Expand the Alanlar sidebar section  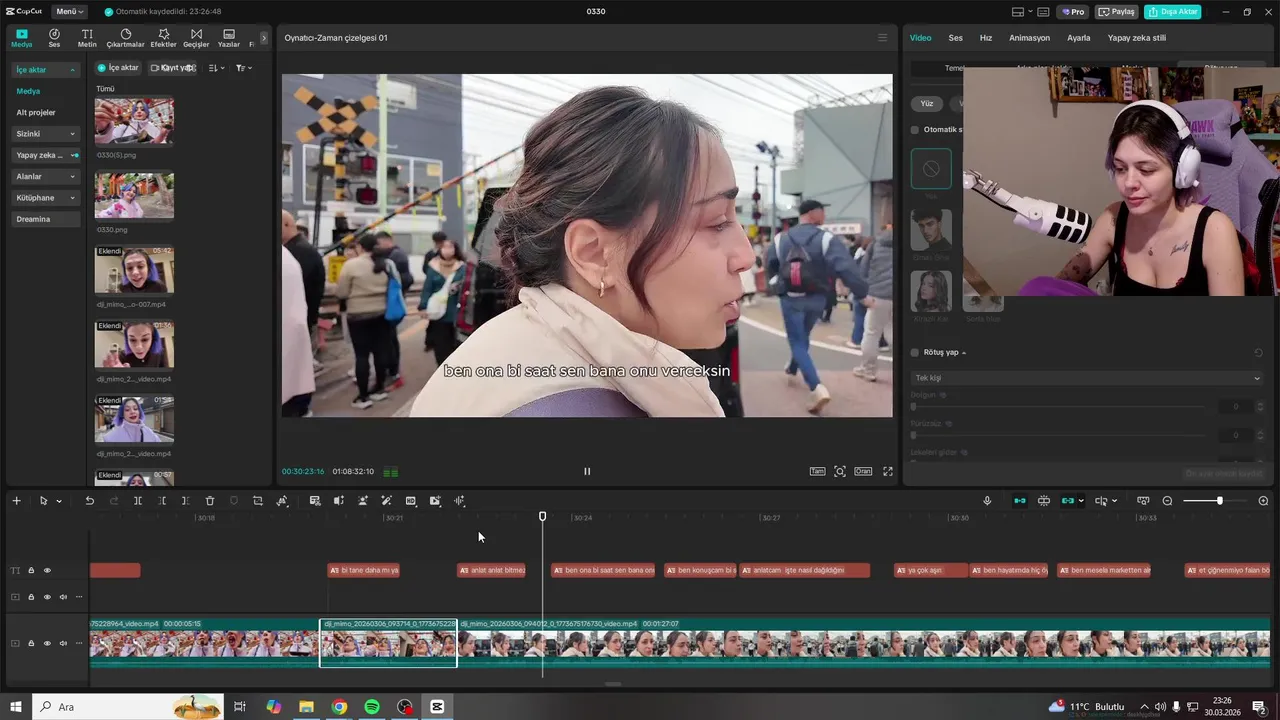pyautogui.click(x=45, y=176)
